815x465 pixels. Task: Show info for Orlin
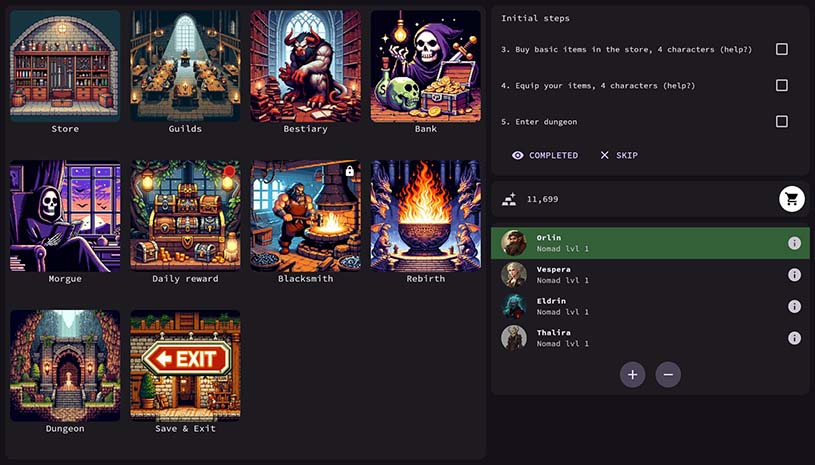pos(794,243)
